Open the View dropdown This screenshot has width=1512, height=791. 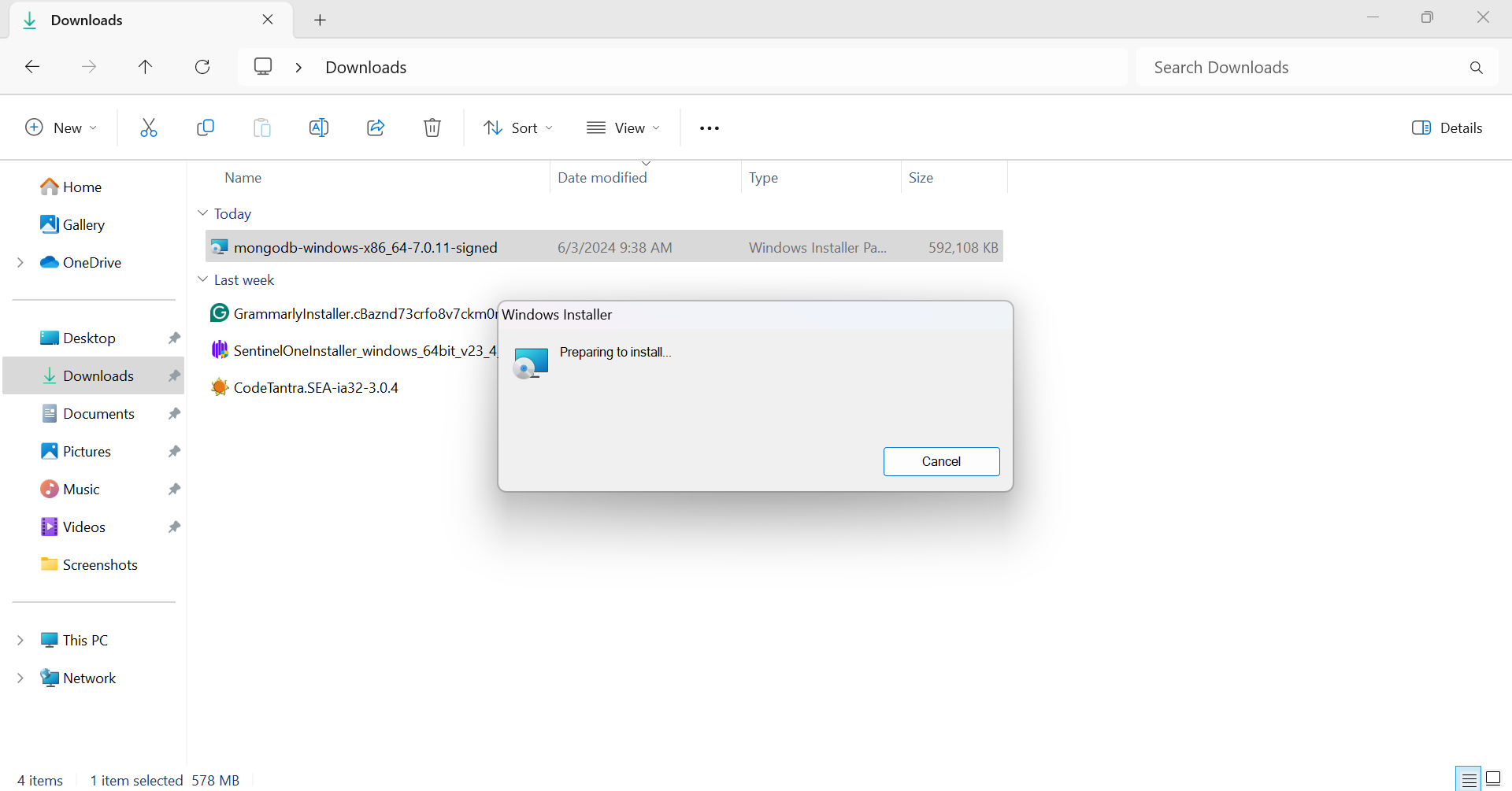click(x=623, y=127)
